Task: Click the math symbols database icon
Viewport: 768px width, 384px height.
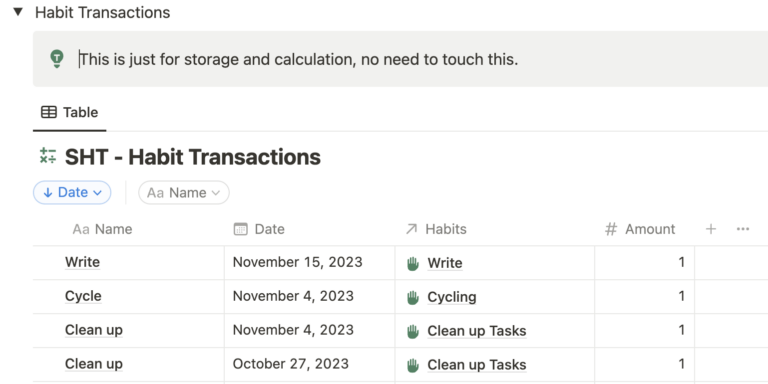Action: (x=48, y=156)
